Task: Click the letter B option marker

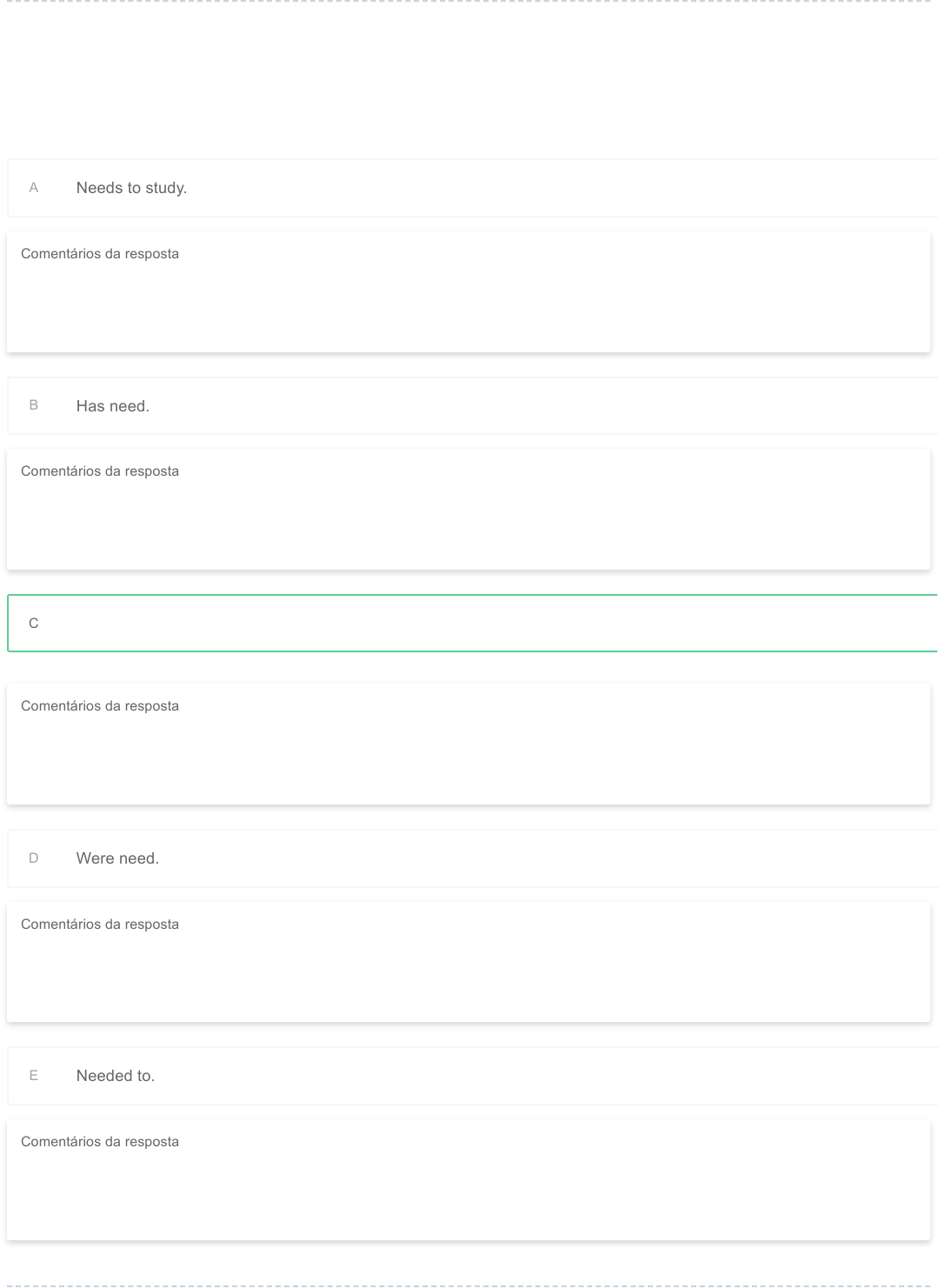Action: coord(34,405)
